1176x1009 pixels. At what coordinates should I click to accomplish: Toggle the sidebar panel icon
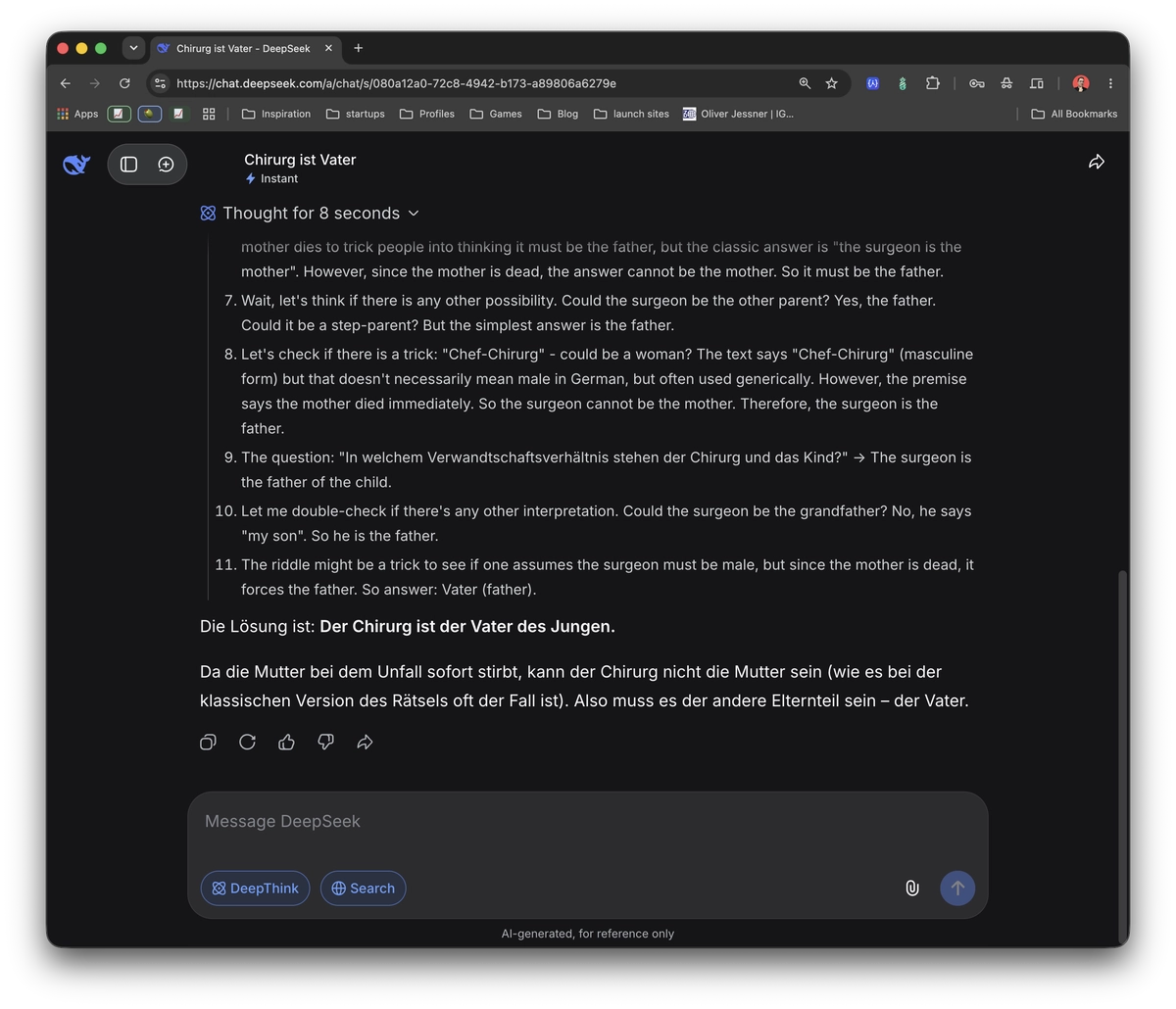click(x=128, y=165)
